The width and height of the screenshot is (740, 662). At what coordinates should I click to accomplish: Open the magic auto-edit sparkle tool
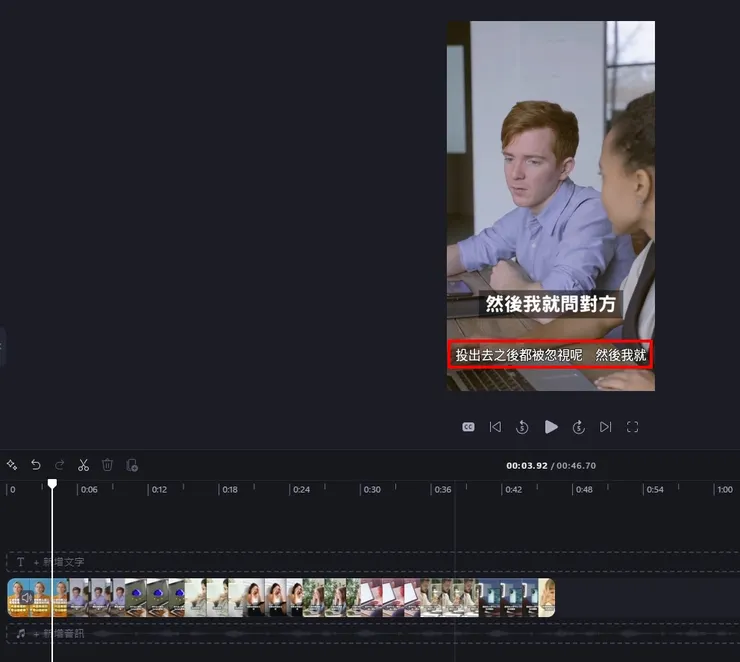click(x=12, y=465)
